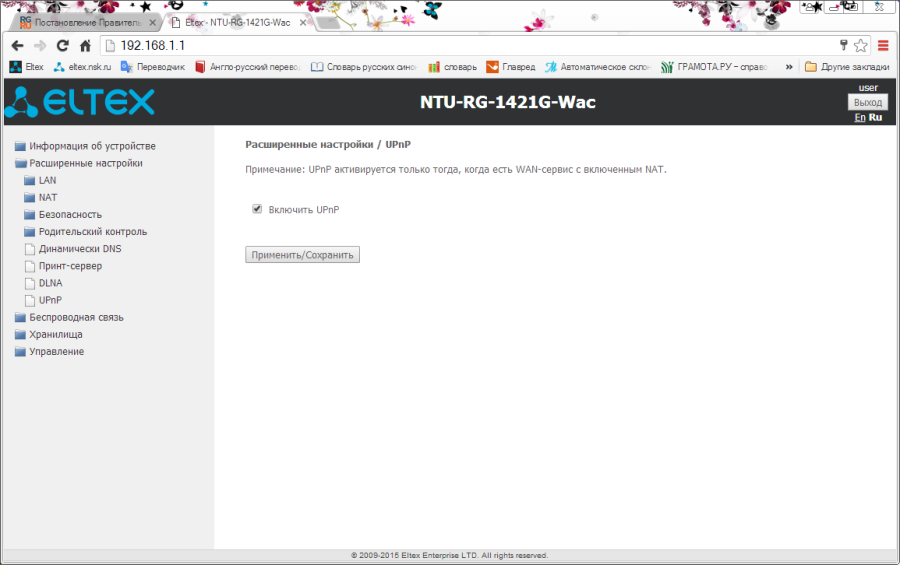Image resolution: width=900 pixels, height=565 pixels.
Task: Expand the NAT folder
Action: coord(41,198)
